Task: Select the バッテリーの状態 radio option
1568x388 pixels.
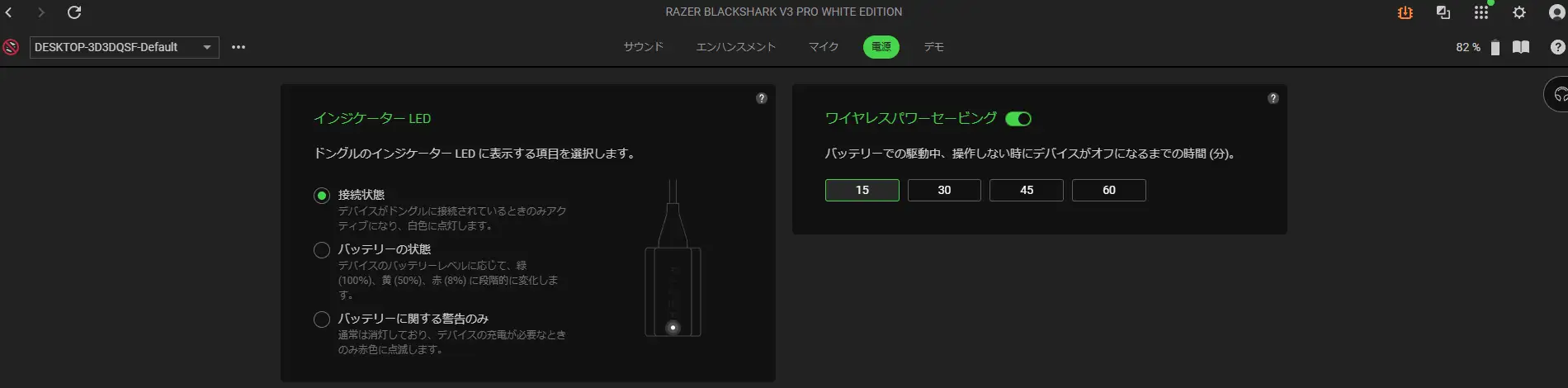Action: point(322,250)
